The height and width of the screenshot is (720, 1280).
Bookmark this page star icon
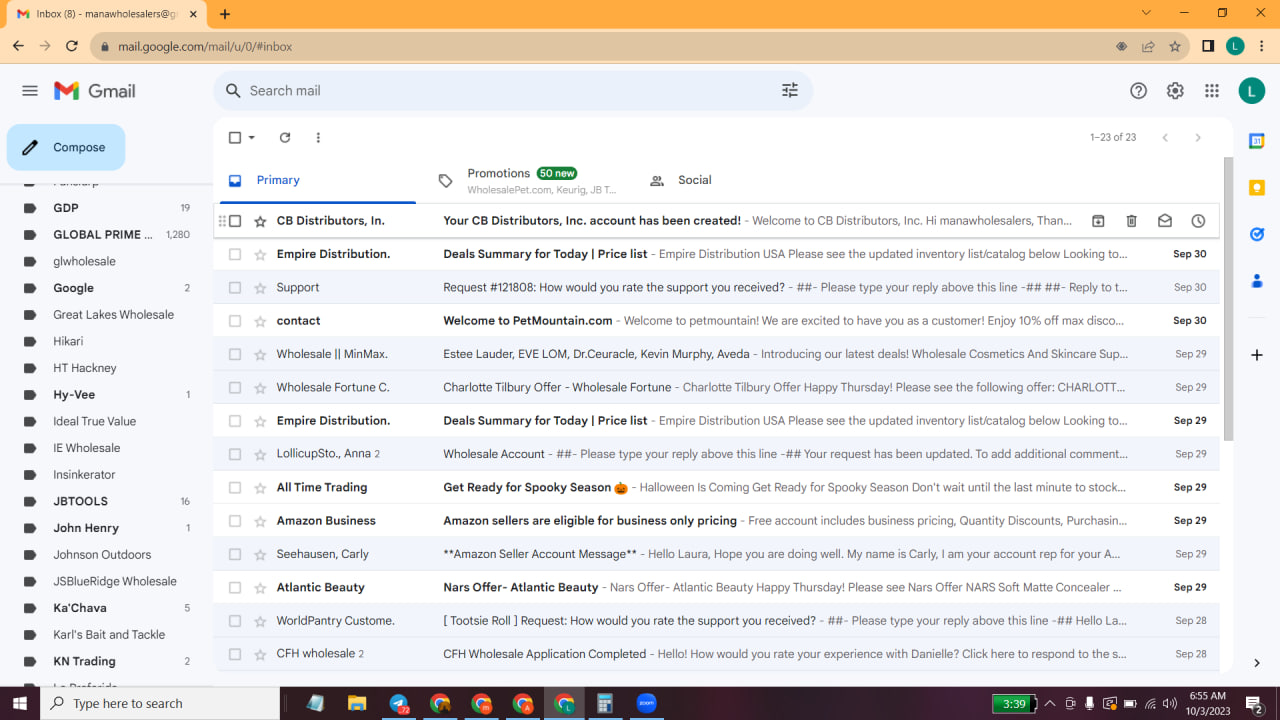[1175, 46]
